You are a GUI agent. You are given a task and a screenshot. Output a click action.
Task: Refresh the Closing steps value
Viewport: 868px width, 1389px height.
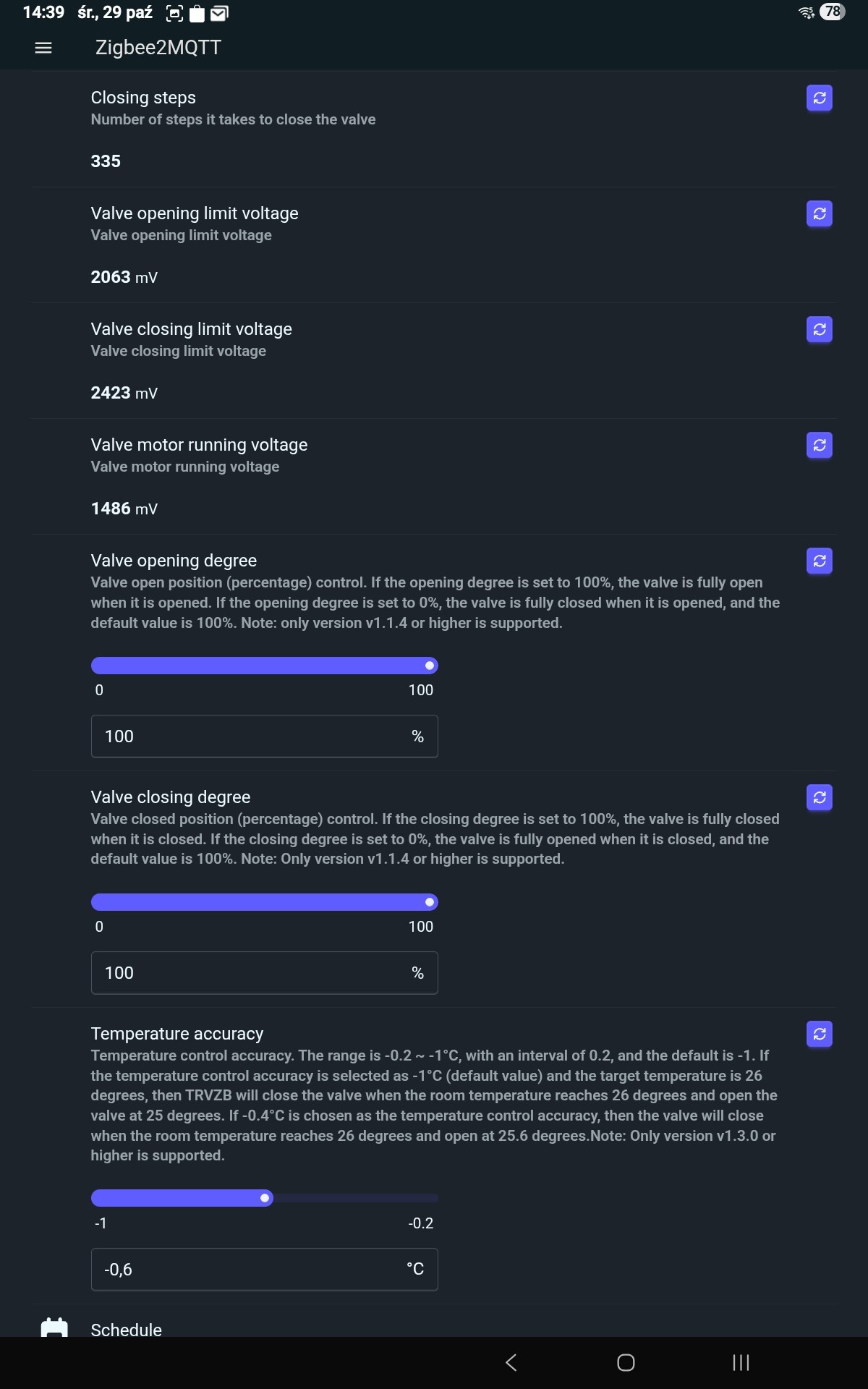coord(819,98)
